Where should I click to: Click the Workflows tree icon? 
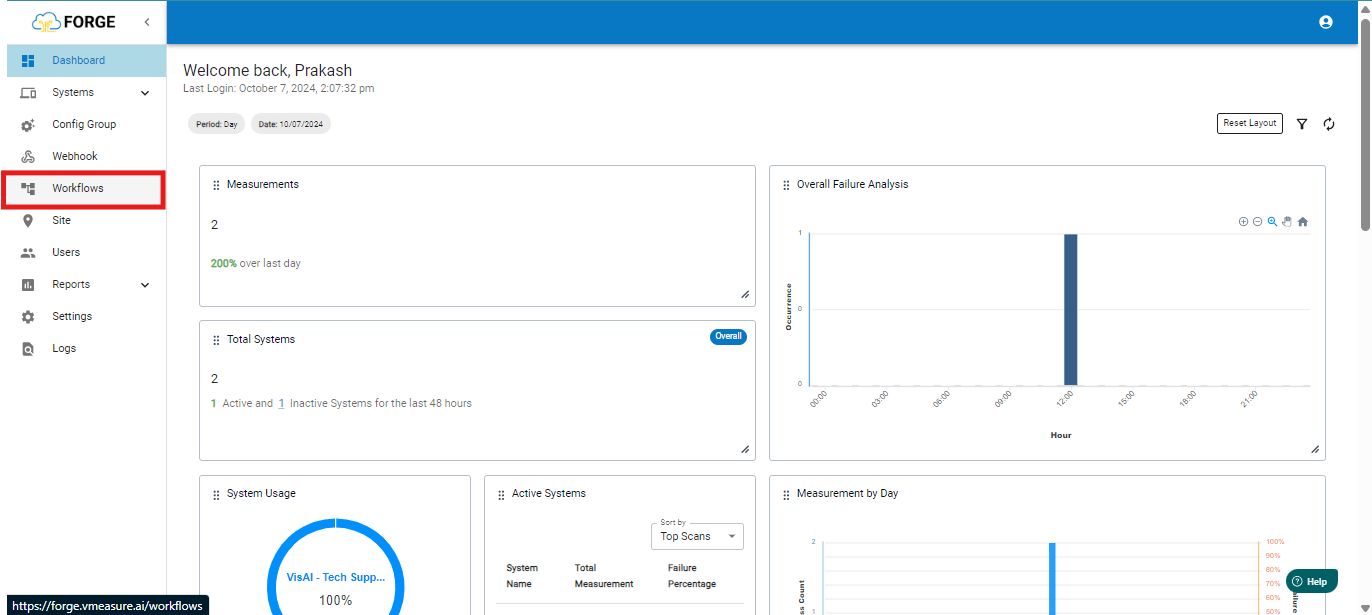point(28,188)
